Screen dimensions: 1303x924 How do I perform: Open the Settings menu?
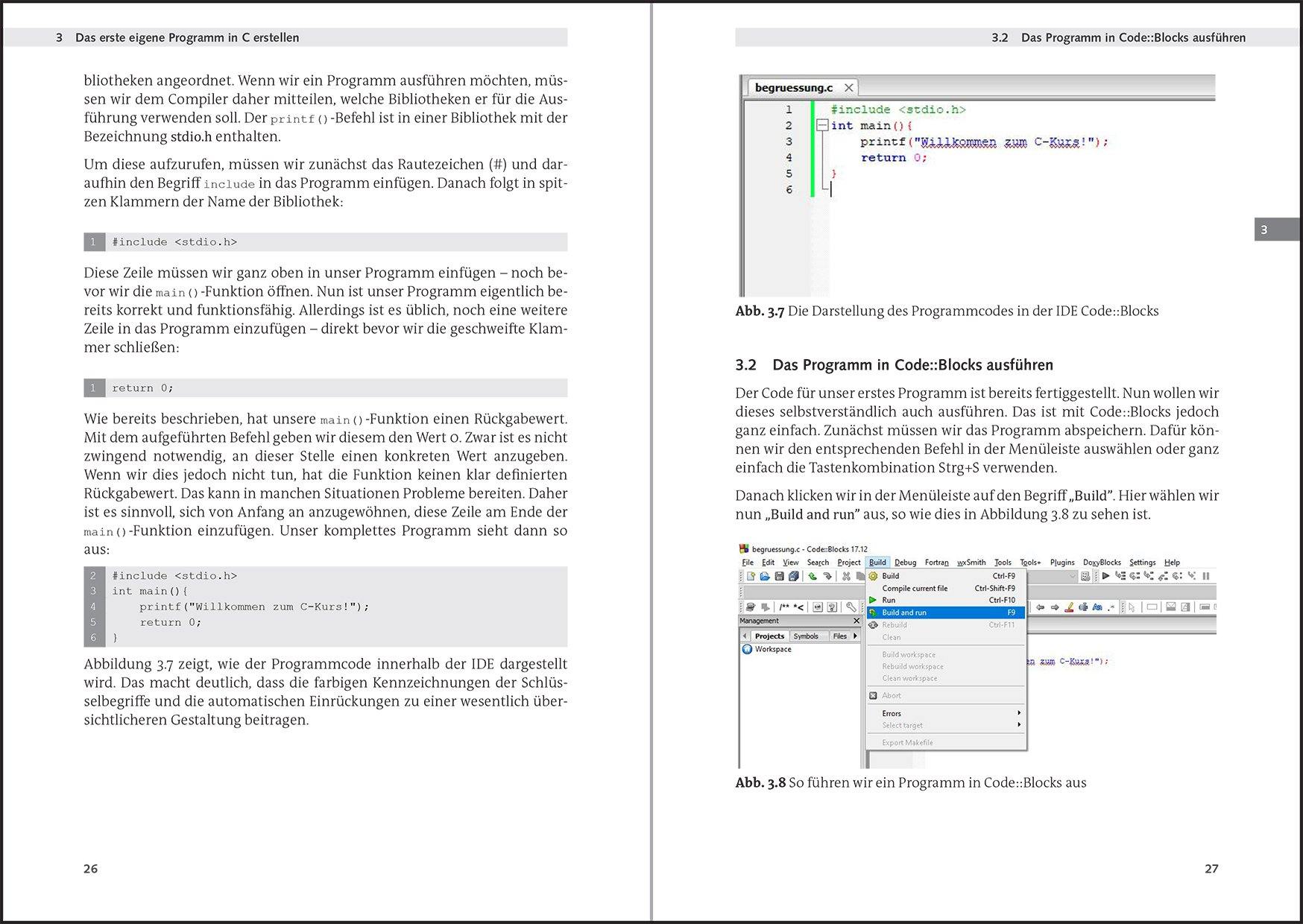point(1142,563)
